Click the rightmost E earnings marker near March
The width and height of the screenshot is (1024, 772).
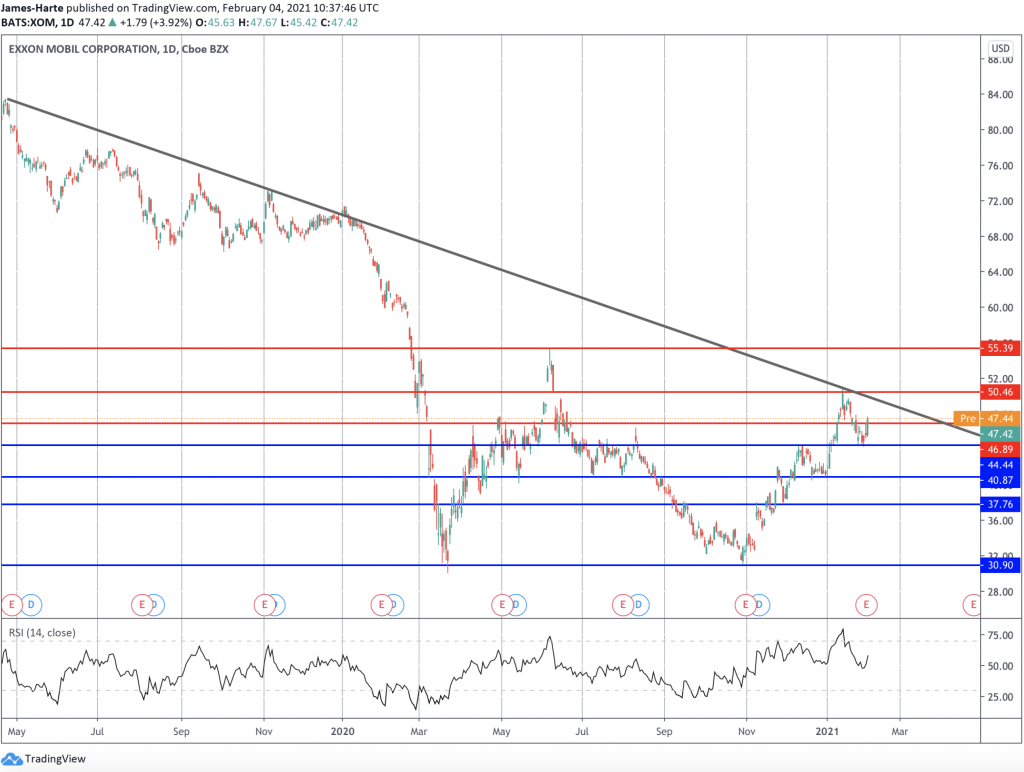pyautogui.click(x=972, y=605)
